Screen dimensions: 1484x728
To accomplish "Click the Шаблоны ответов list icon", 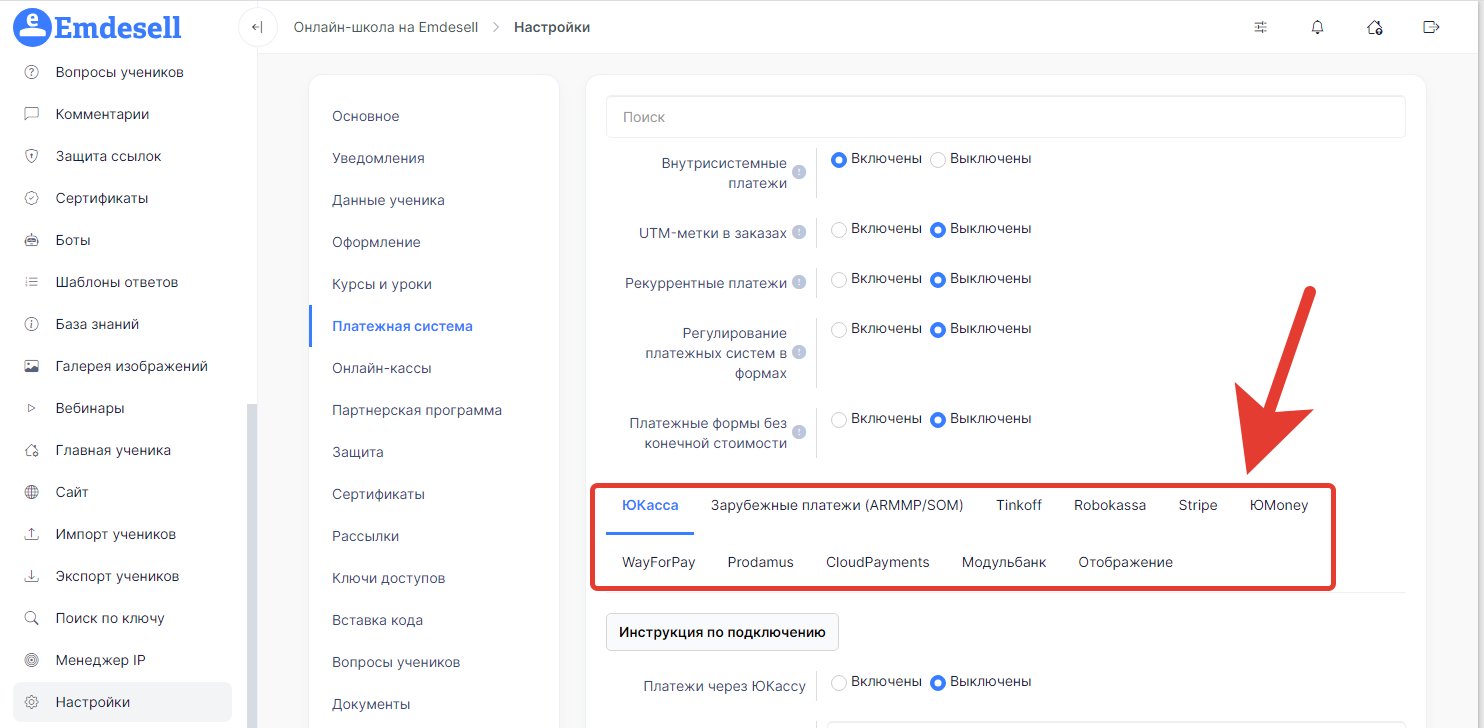I will coord(31,282).
